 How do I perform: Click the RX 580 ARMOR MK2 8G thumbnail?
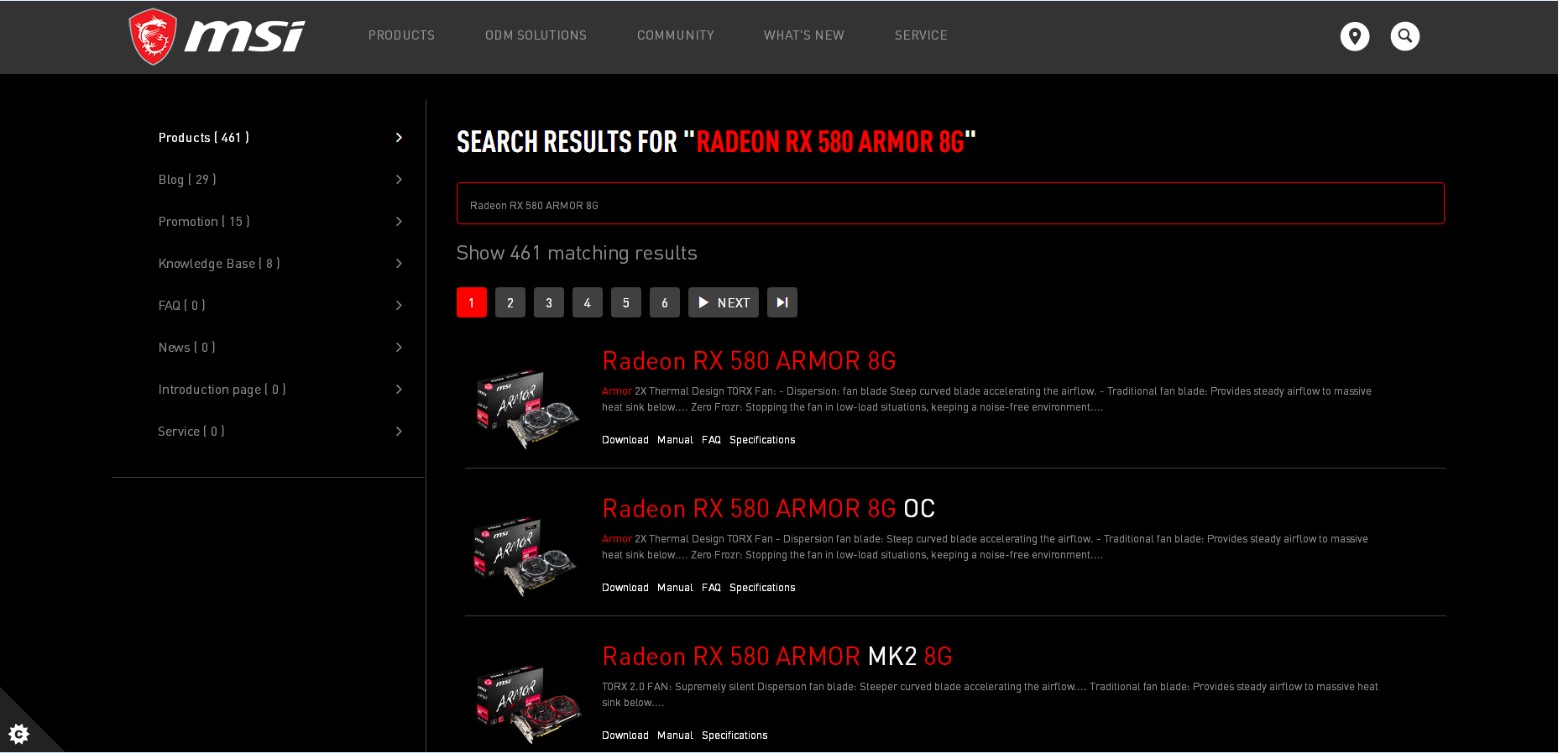527,704
